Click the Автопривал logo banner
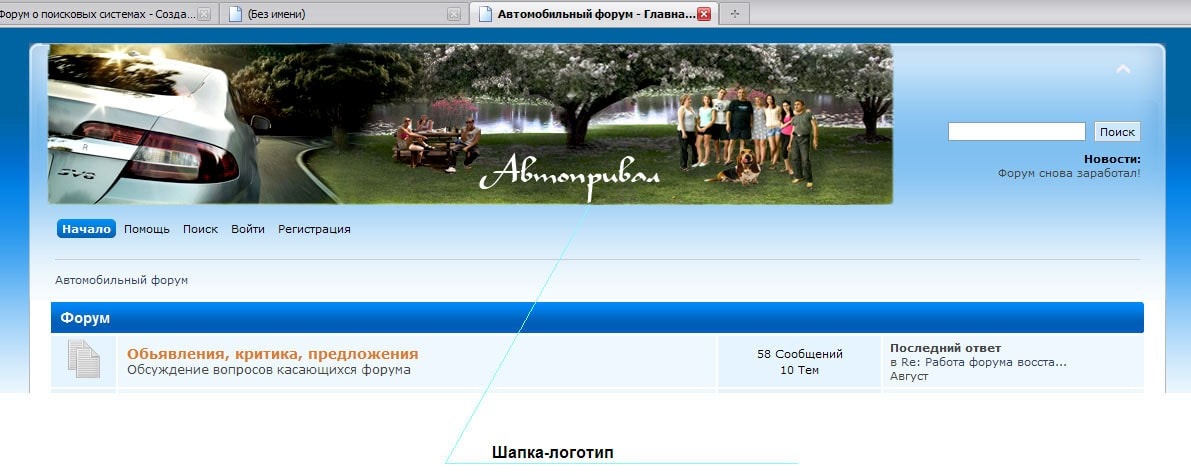 pos(470,124)
